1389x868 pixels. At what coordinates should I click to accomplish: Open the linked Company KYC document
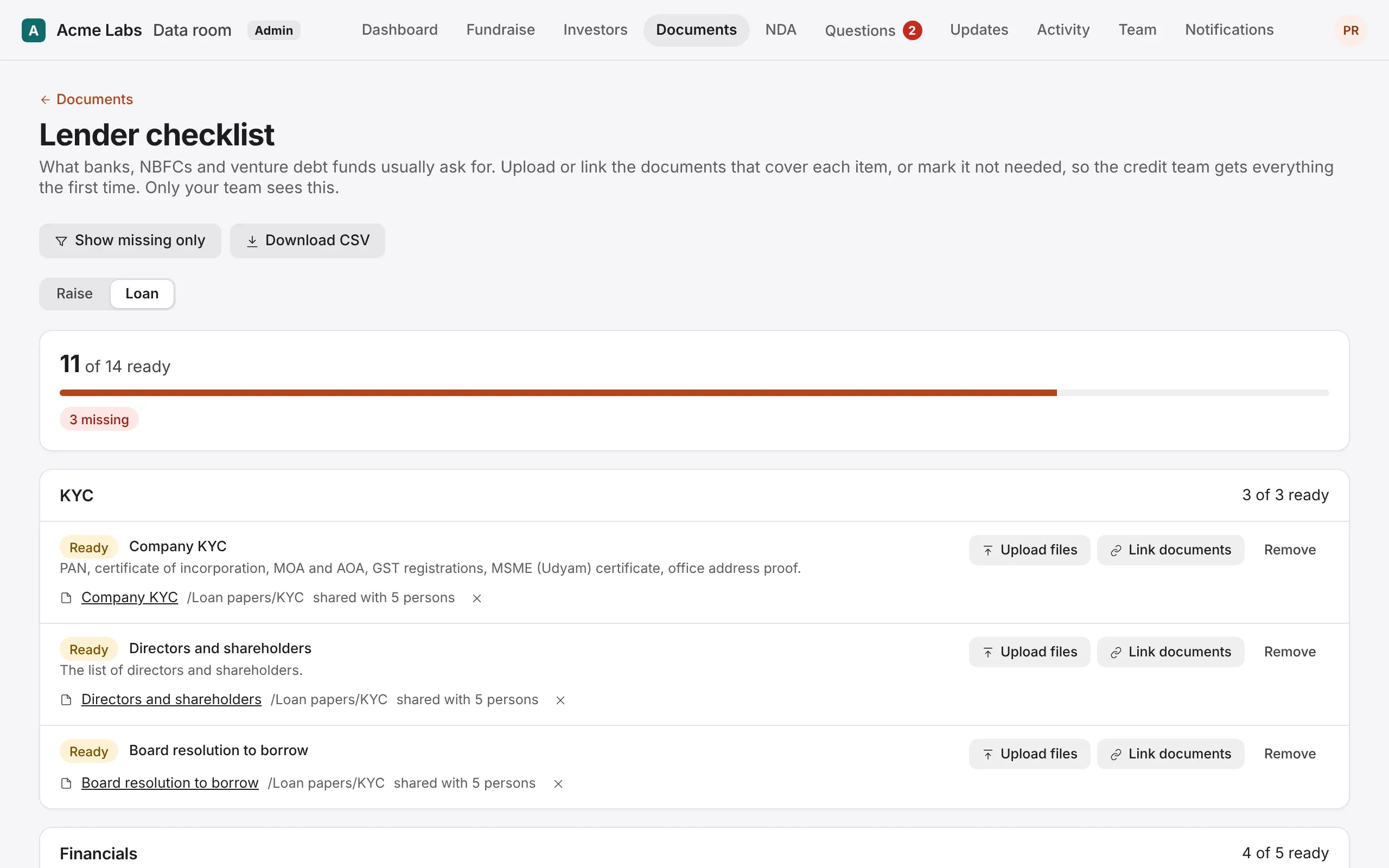point(130,598)
